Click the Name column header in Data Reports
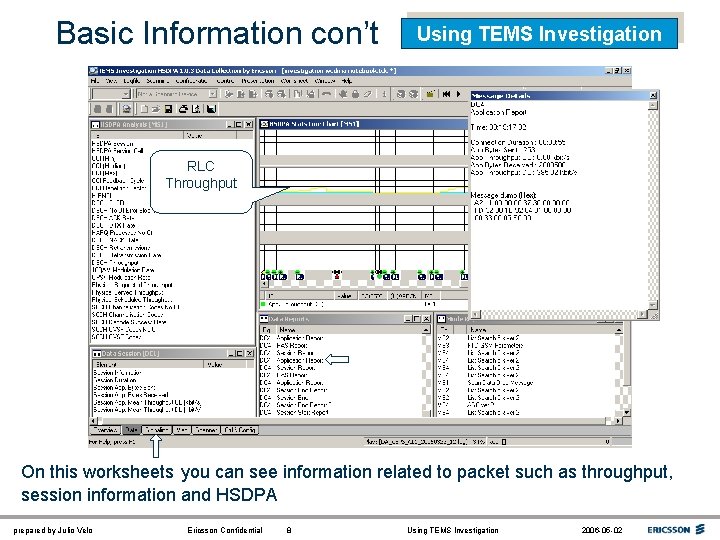Screen dimensions: 720x540 tap(348, 330)
